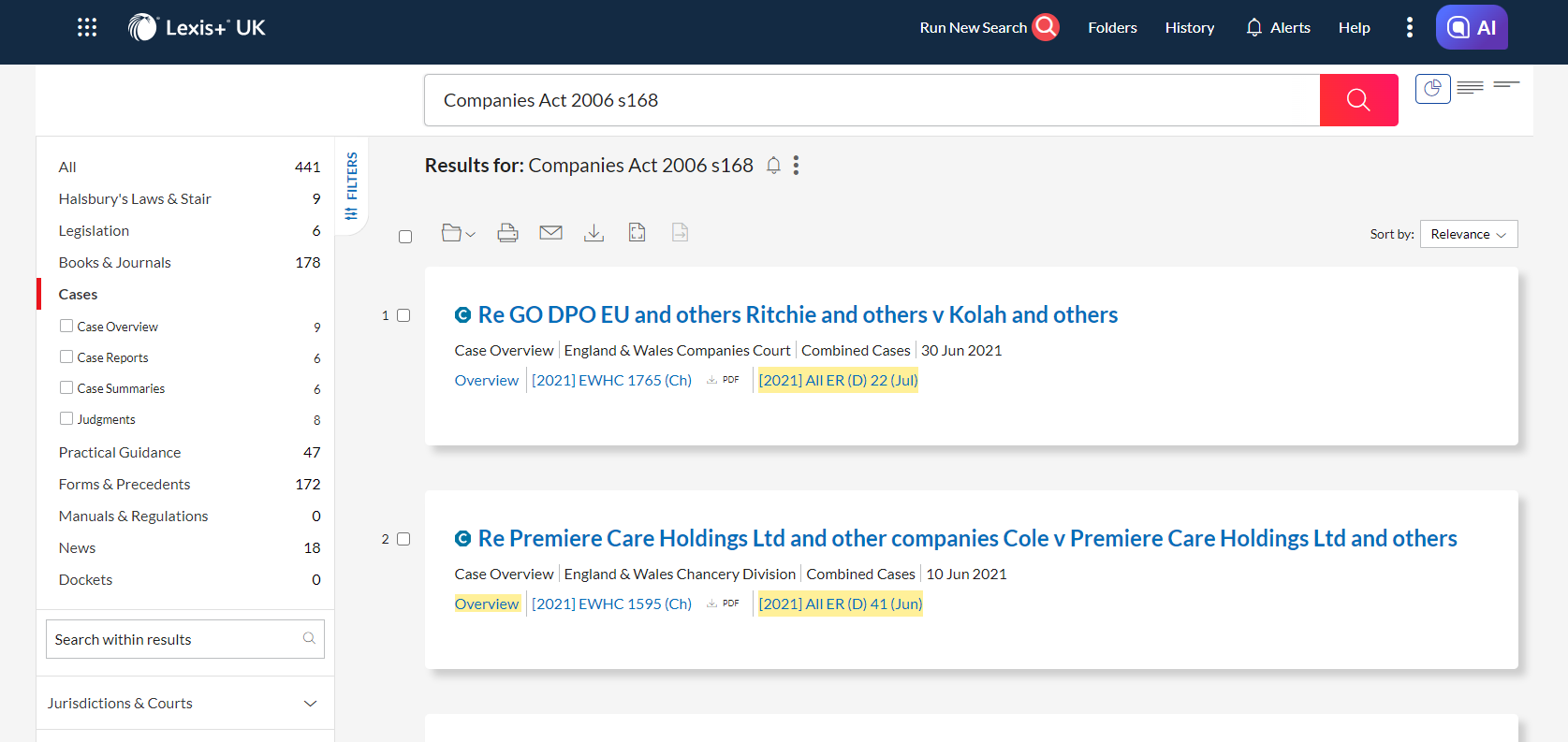Create alert bell next to results heading
This screenshot has height=742, width=1568.
(773, 166)
